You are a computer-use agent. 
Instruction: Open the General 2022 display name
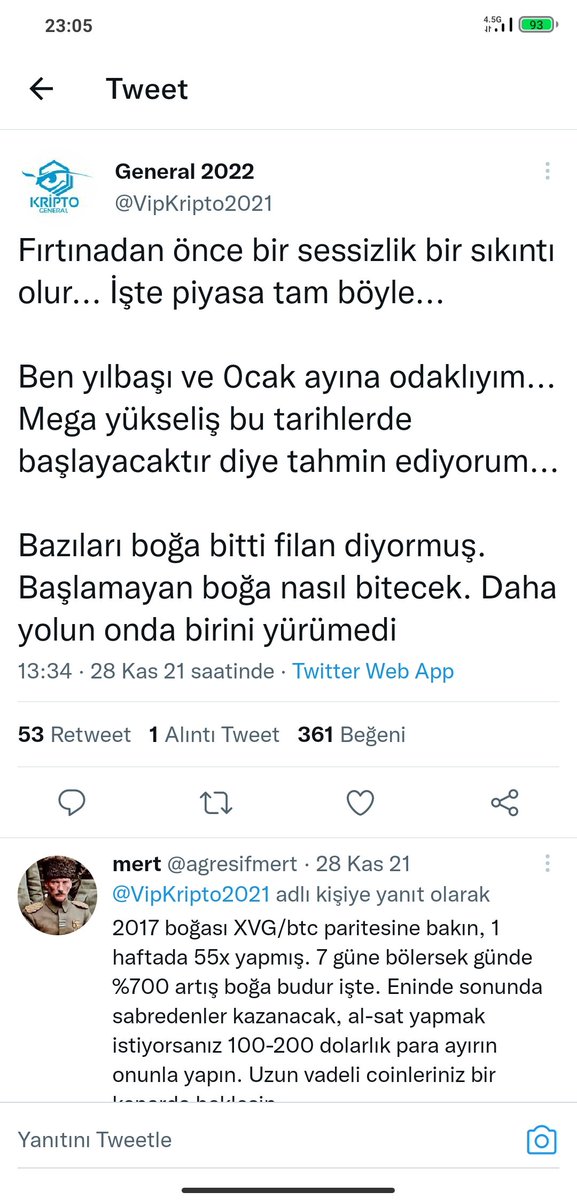(184, 171)
